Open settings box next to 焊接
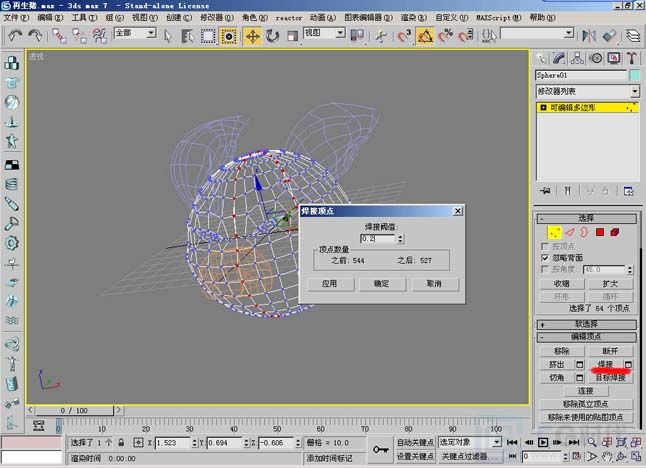 tap(628, 365)
